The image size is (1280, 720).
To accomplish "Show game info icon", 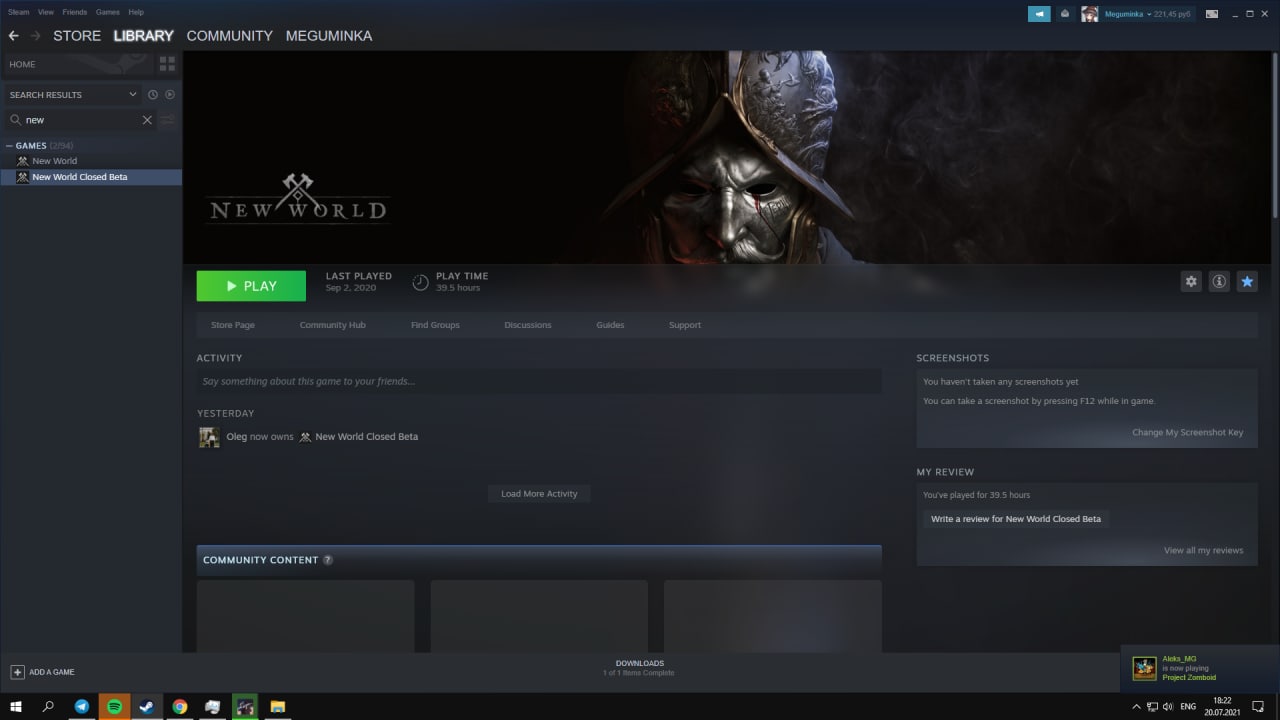I will (1219, 282).
